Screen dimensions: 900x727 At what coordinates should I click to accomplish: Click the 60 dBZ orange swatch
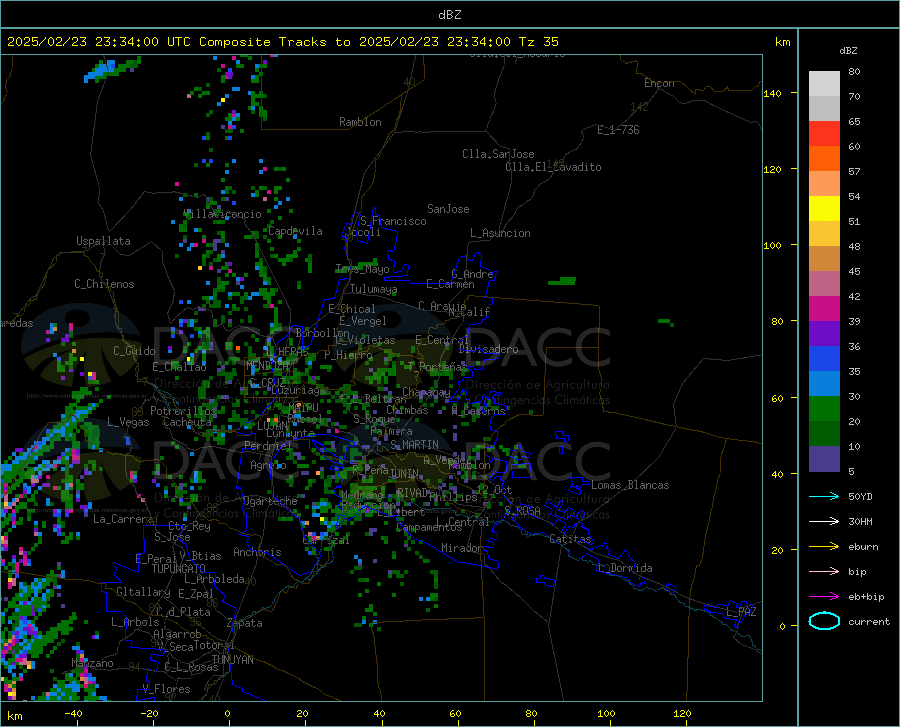coord(824,158)
